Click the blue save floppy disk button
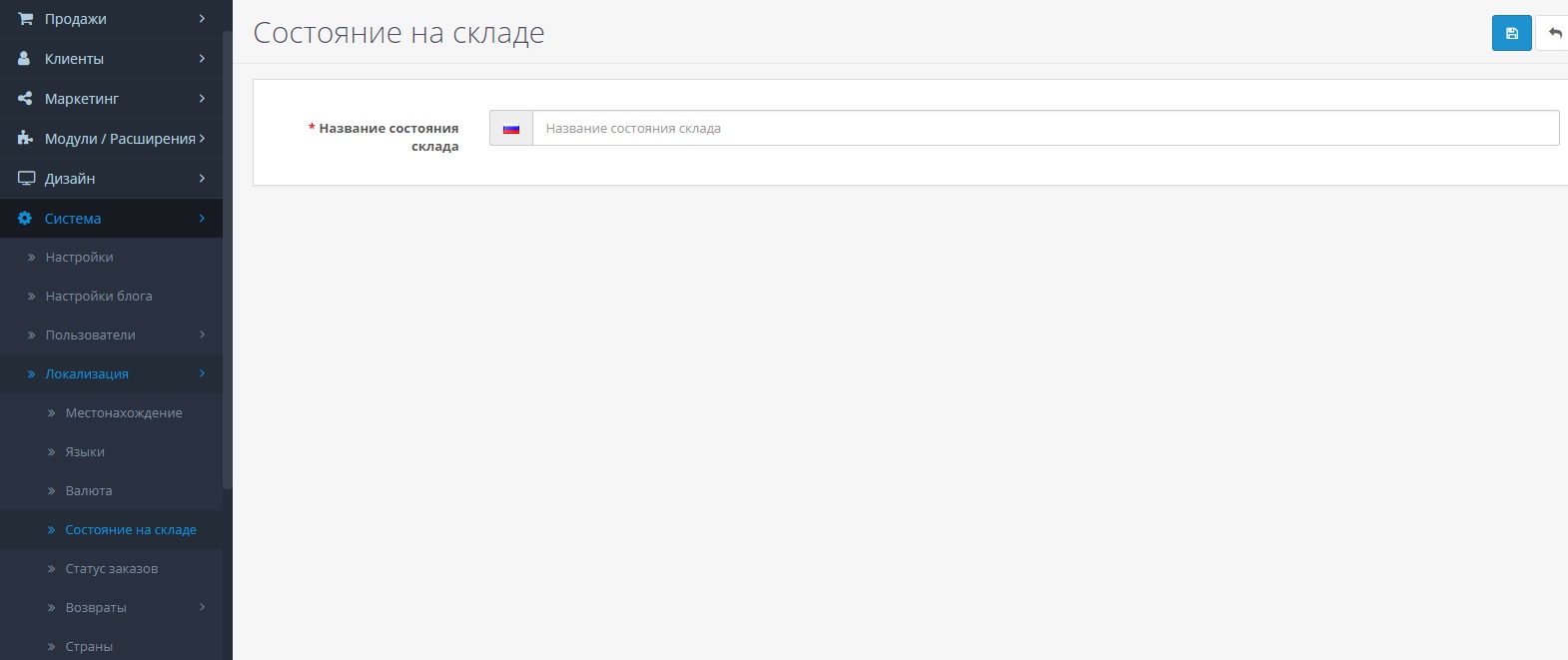The width and height of the screenshot is (1568, 660). pos(1511,33)
